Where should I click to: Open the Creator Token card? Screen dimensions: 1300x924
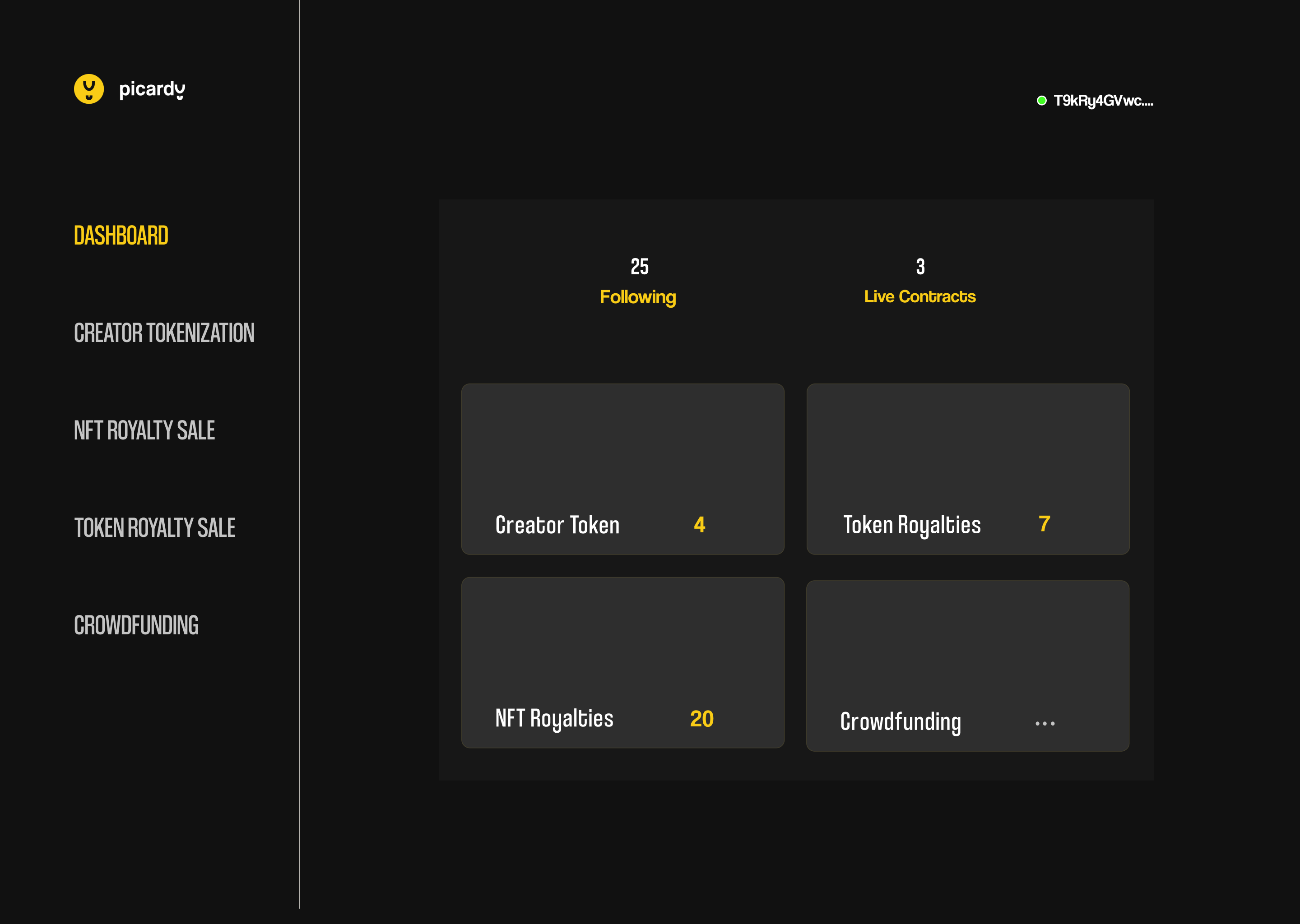pos(622,469)
